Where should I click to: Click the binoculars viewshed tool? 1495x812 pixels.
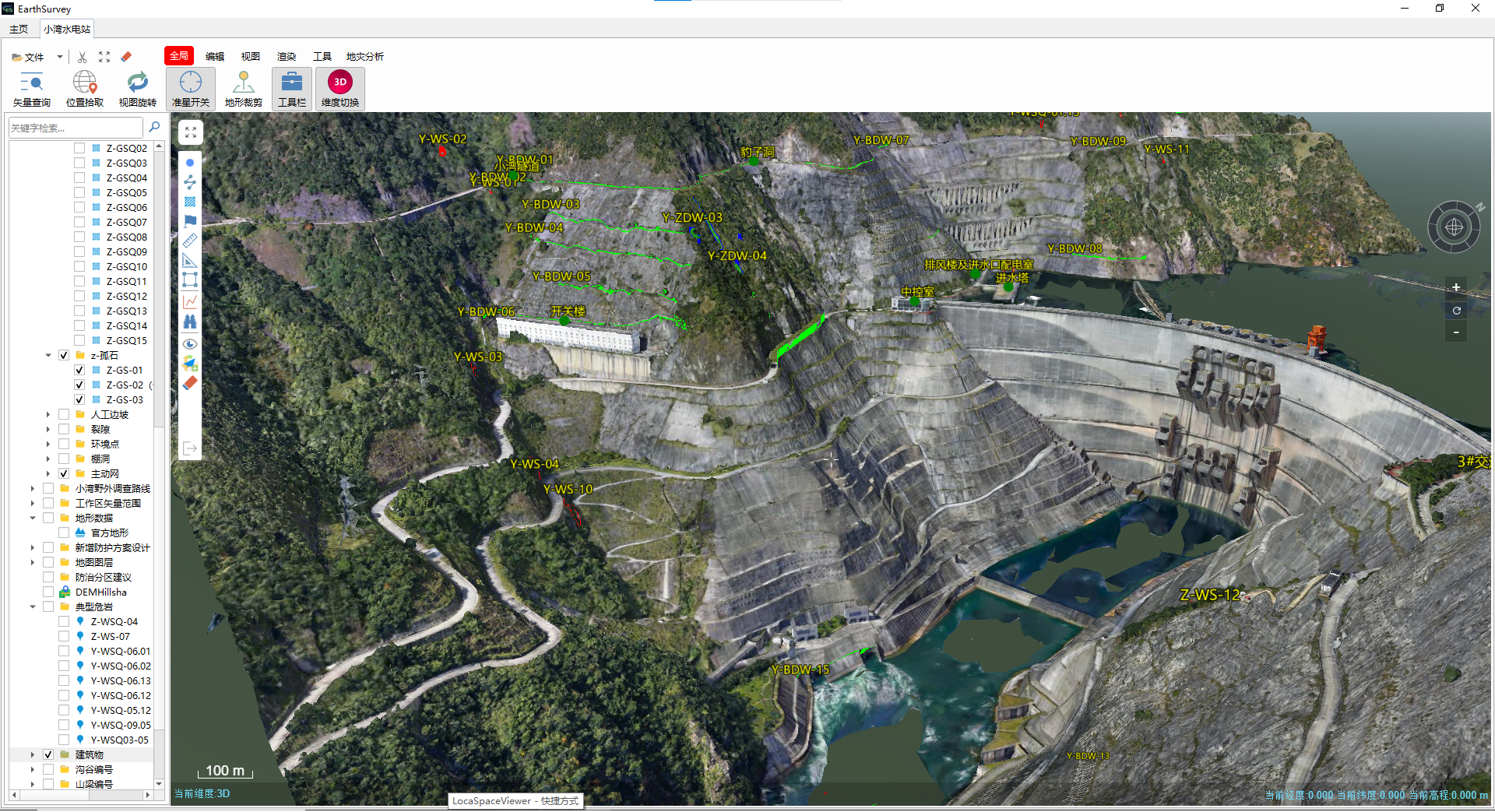pos(190,322)
